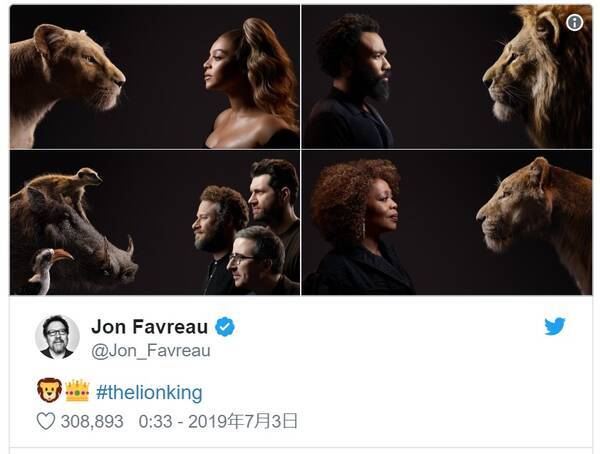Click the info icon on the photo collage
Screen dimensions: 600x454
[575, 23]
